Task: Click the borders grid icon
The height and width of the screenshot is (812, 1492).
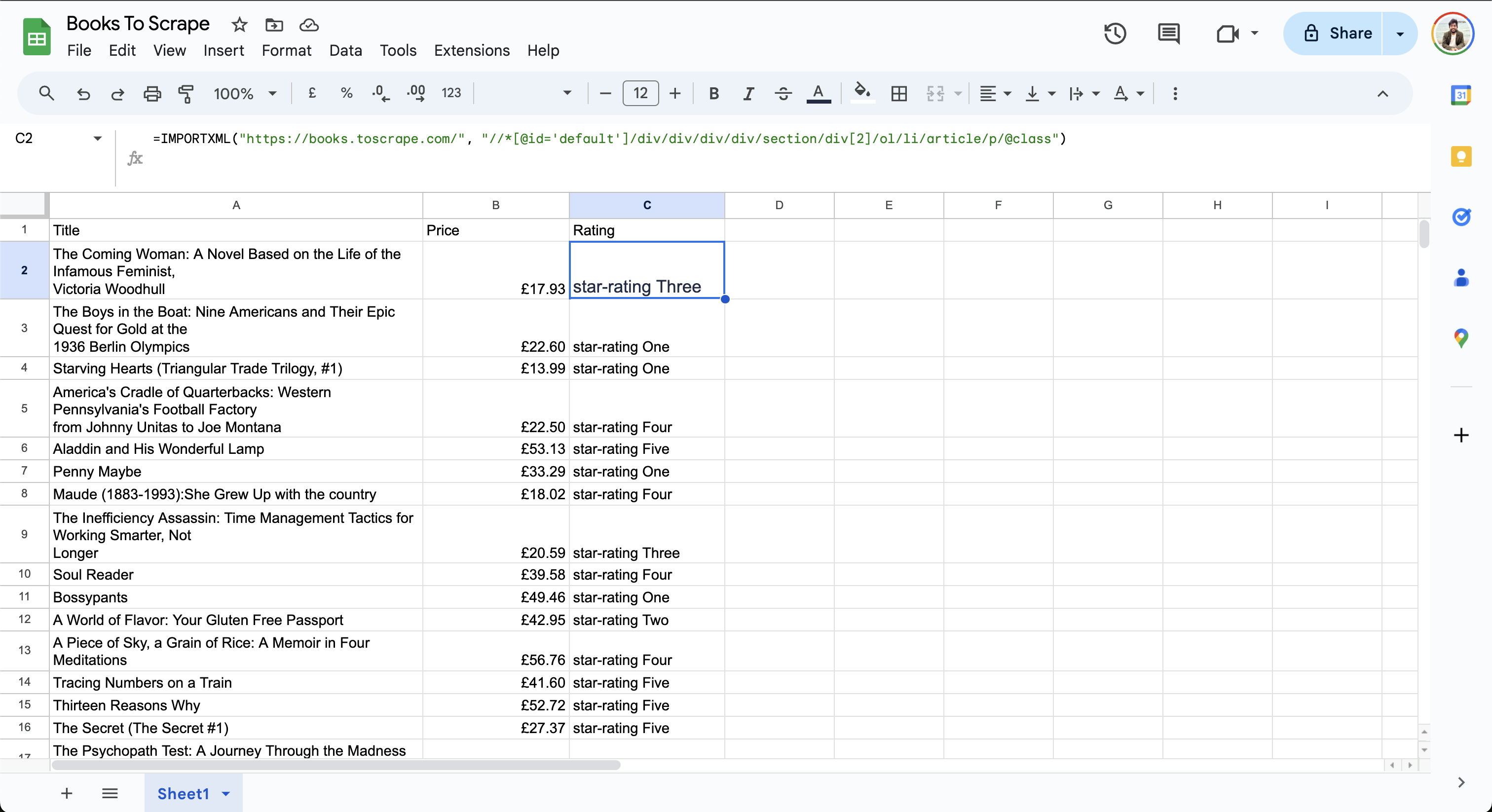Action: [x=898, y=93]
